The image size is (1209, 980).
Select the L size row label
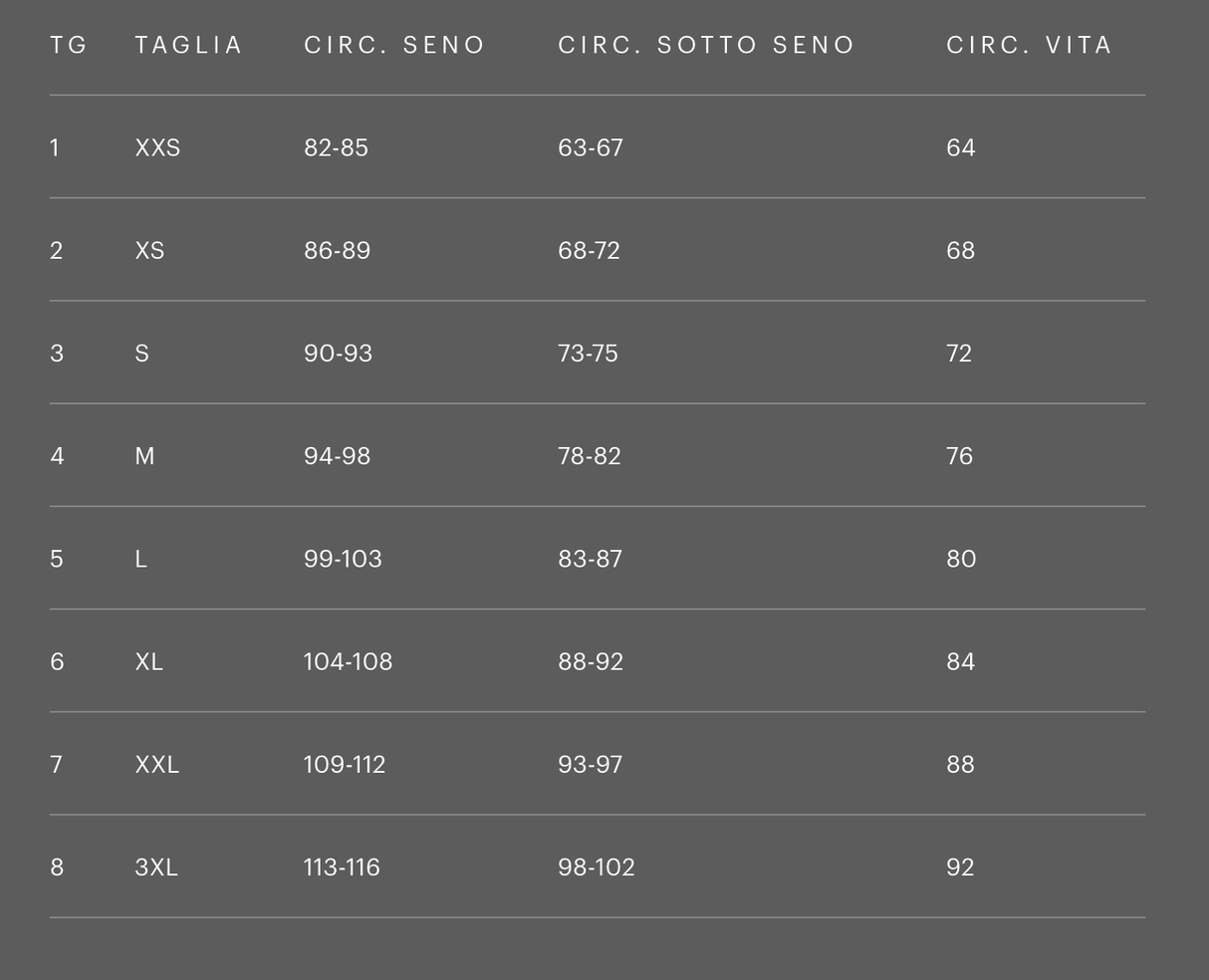point(140,559)
